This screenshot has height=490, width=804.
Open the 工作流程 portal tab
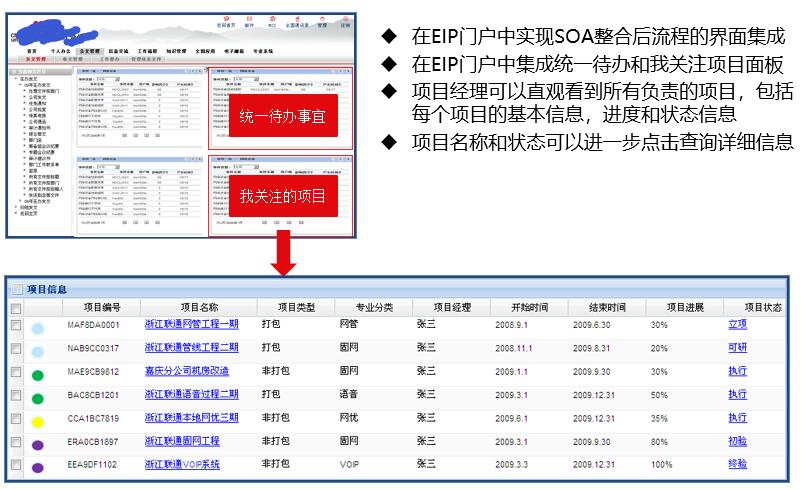tap(148, 51)
